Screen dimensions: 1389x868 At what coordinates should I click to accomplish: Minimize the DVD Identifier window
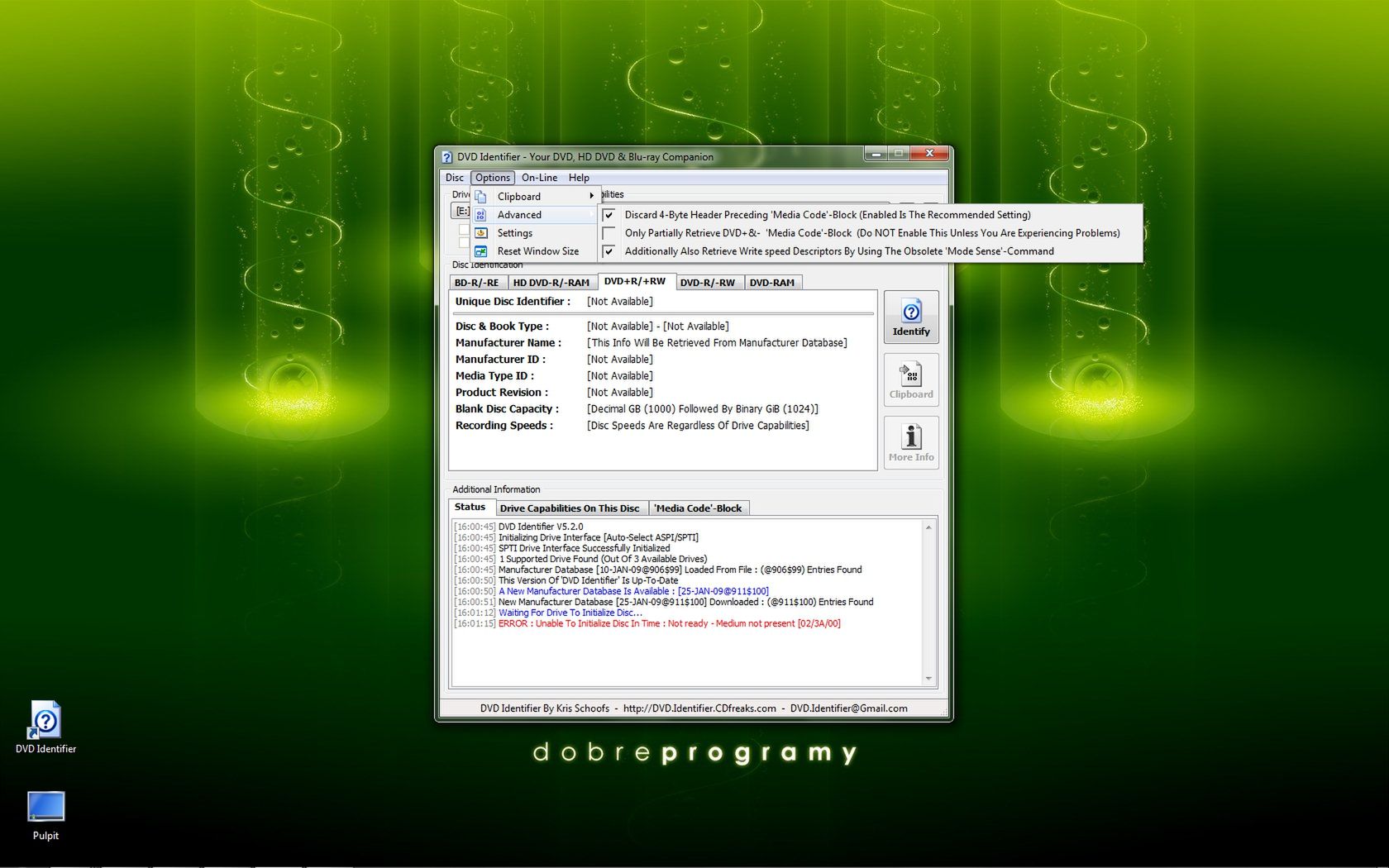click(876, 154)
